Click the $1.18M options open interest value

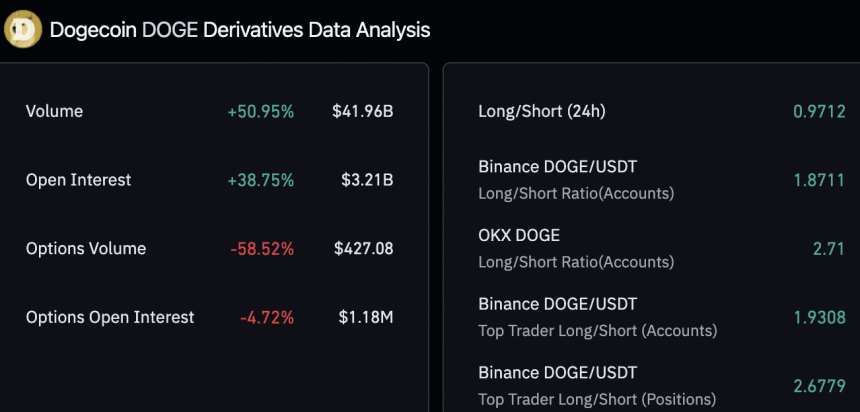pyautogui.click(x=366, y=317)
